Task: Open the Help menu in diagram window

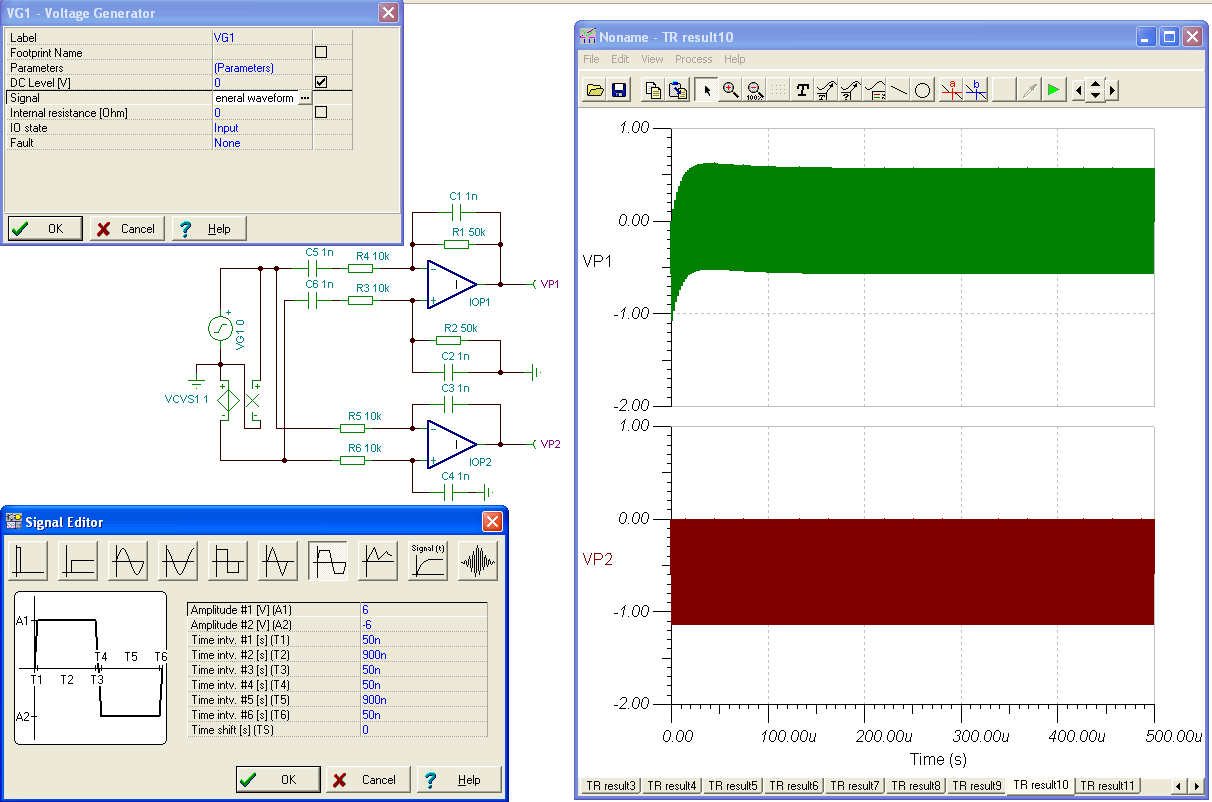Action: [x=735, y=59]
